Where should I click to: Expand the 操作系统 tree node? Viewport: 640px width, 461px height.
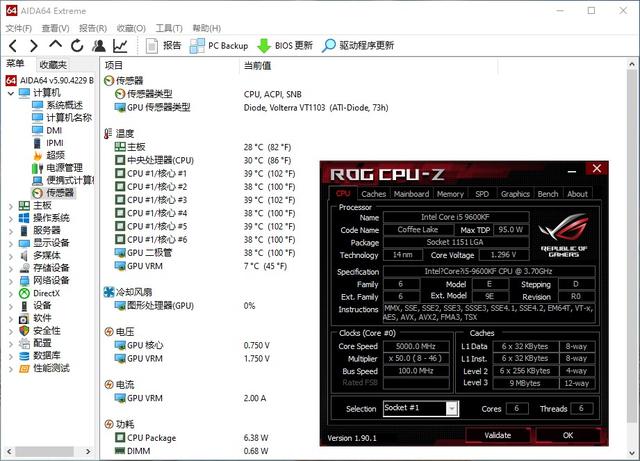[11, 218]
